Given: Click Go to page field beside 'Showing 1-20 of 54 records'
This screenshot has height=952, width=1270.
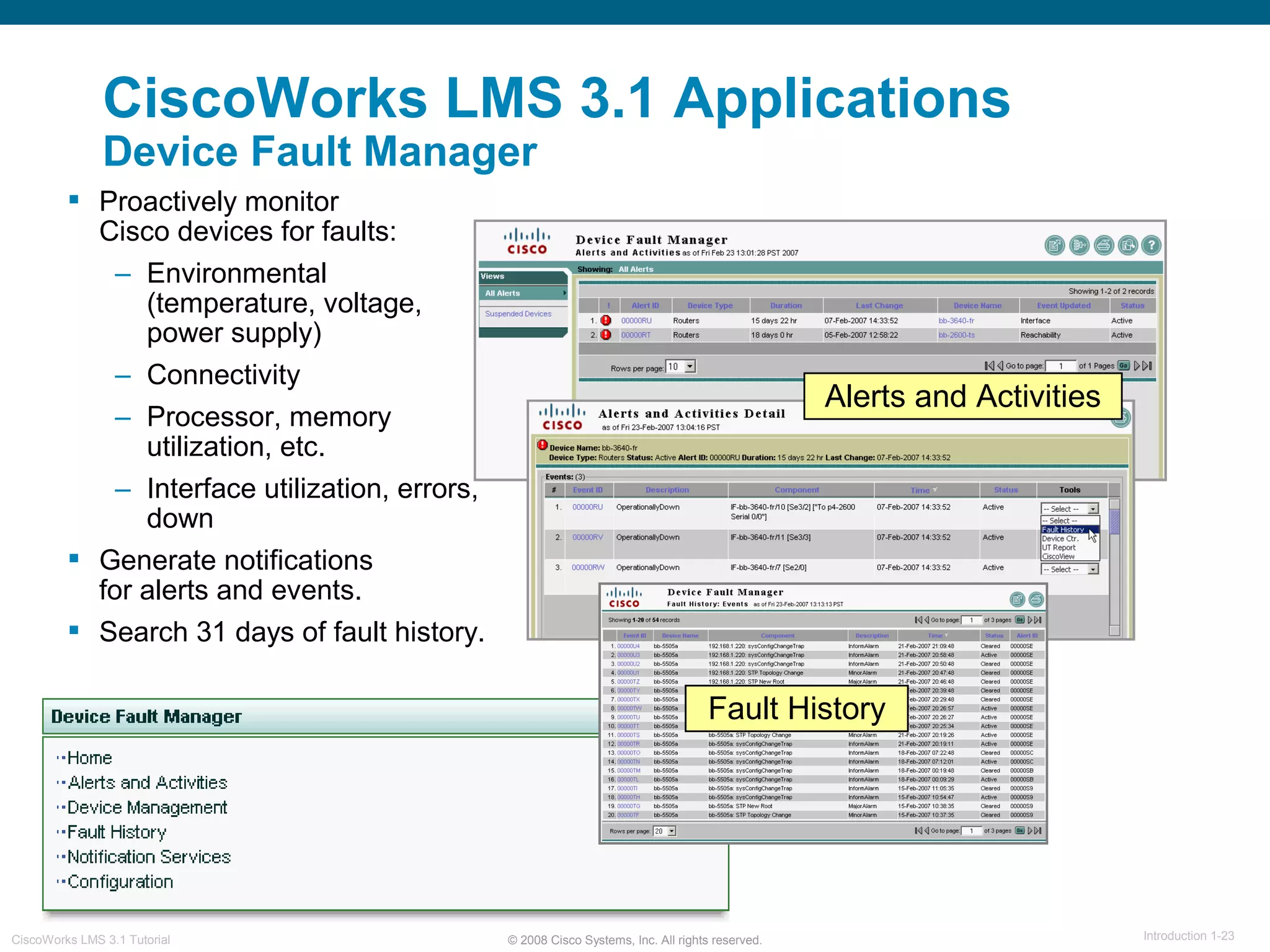Looking at the screenshot, I should coord(972,620).
